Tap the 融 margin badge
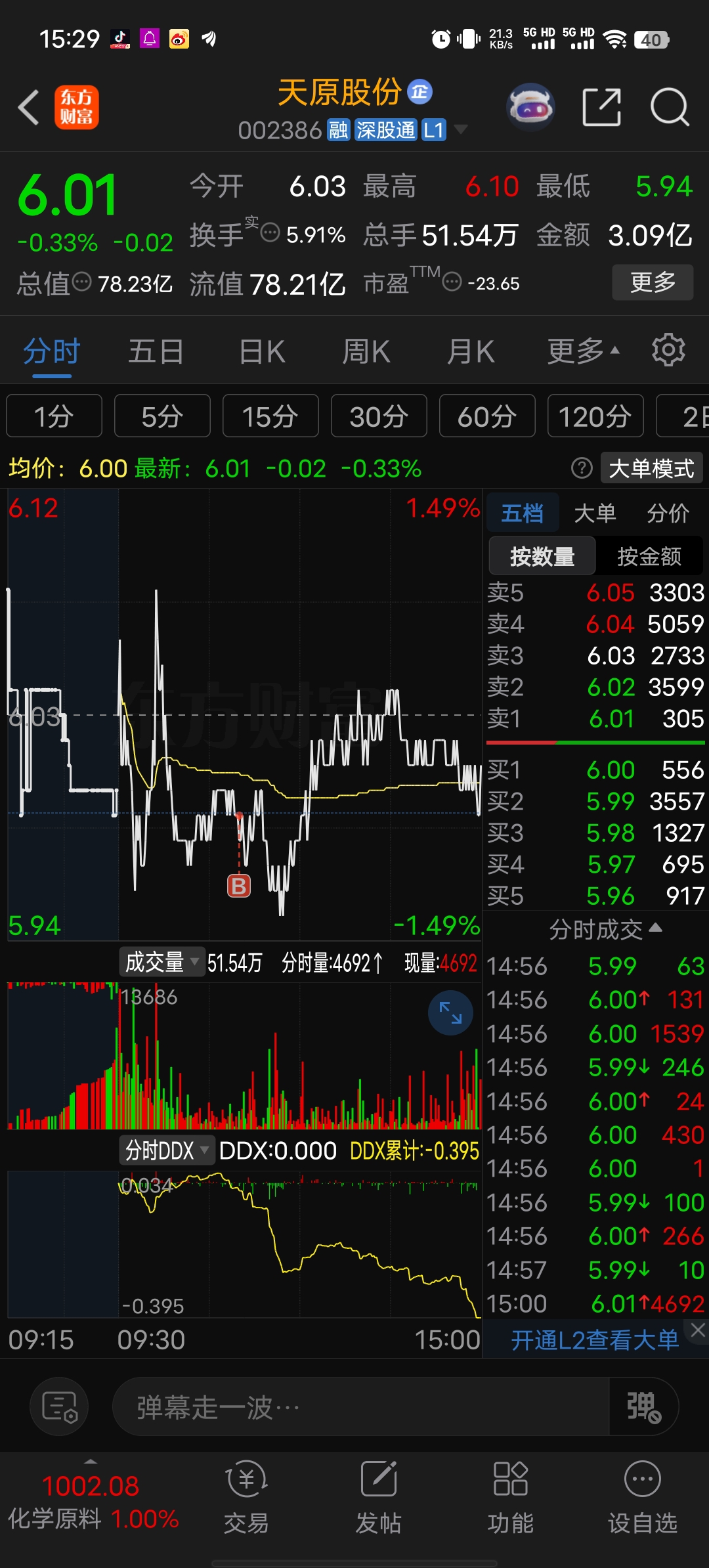 pyautogui.click(x=338, y=130)
